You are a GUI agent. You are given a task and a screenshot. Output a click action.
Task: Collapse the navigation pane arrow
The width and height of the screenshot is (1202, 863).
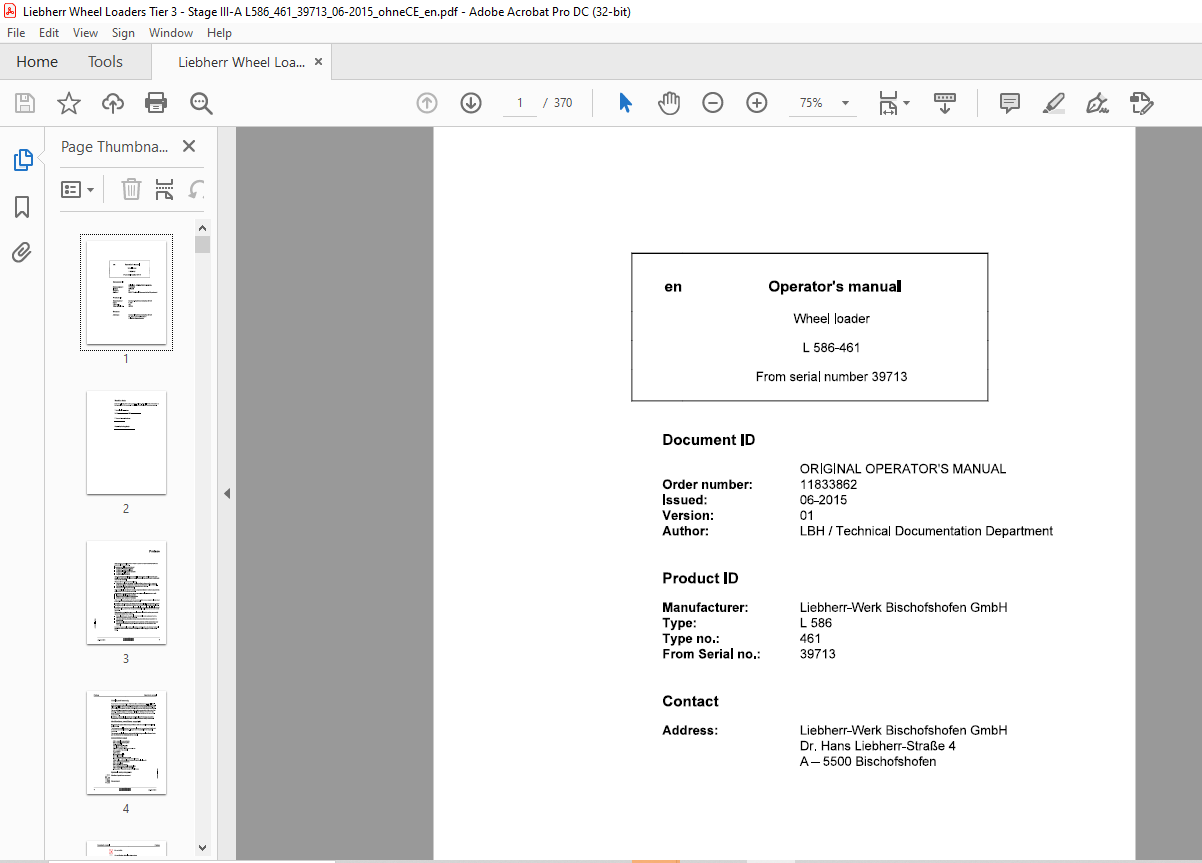pos(227,493)
